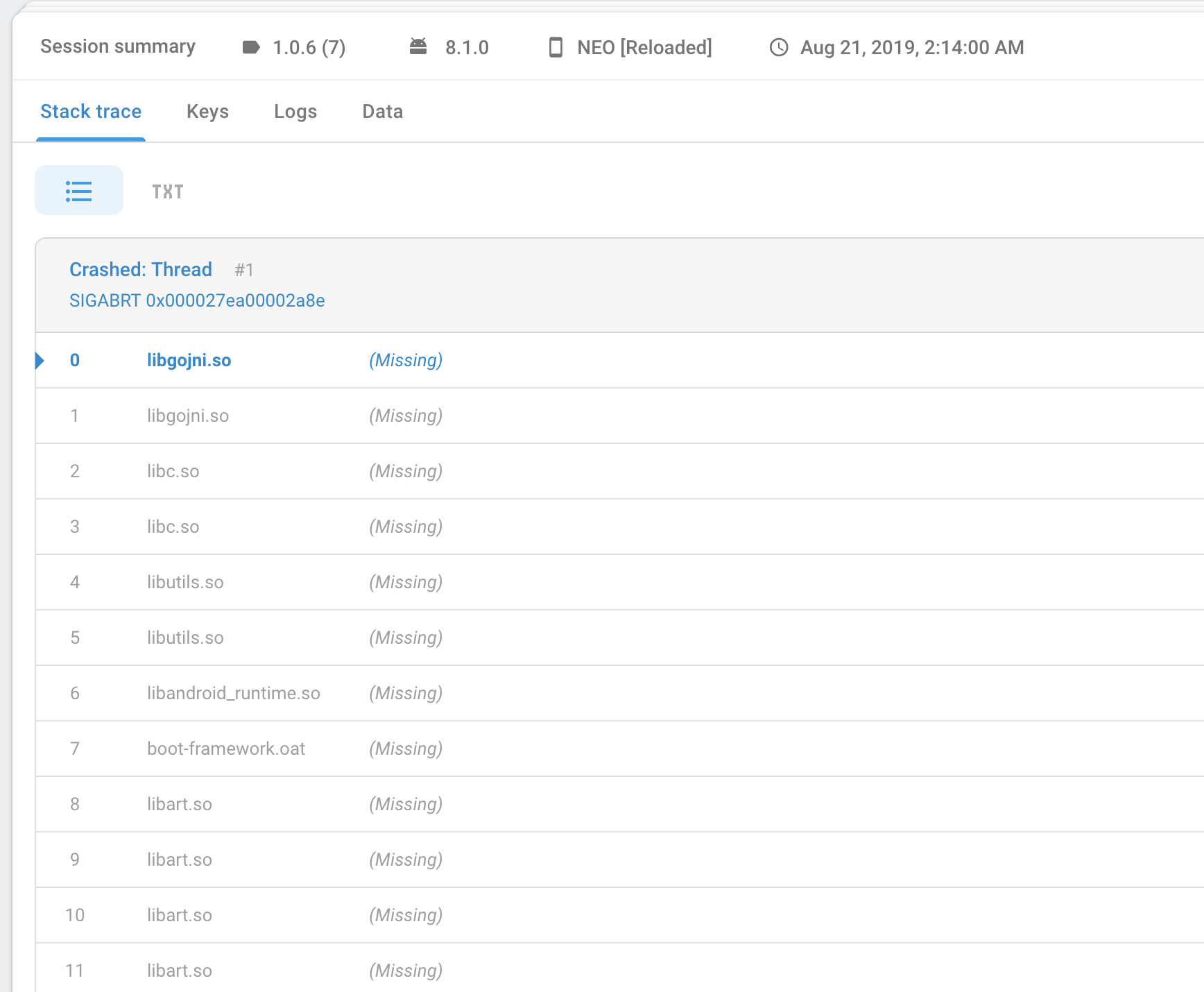Select frame 9 libart.so row

(x=619, y=860)
